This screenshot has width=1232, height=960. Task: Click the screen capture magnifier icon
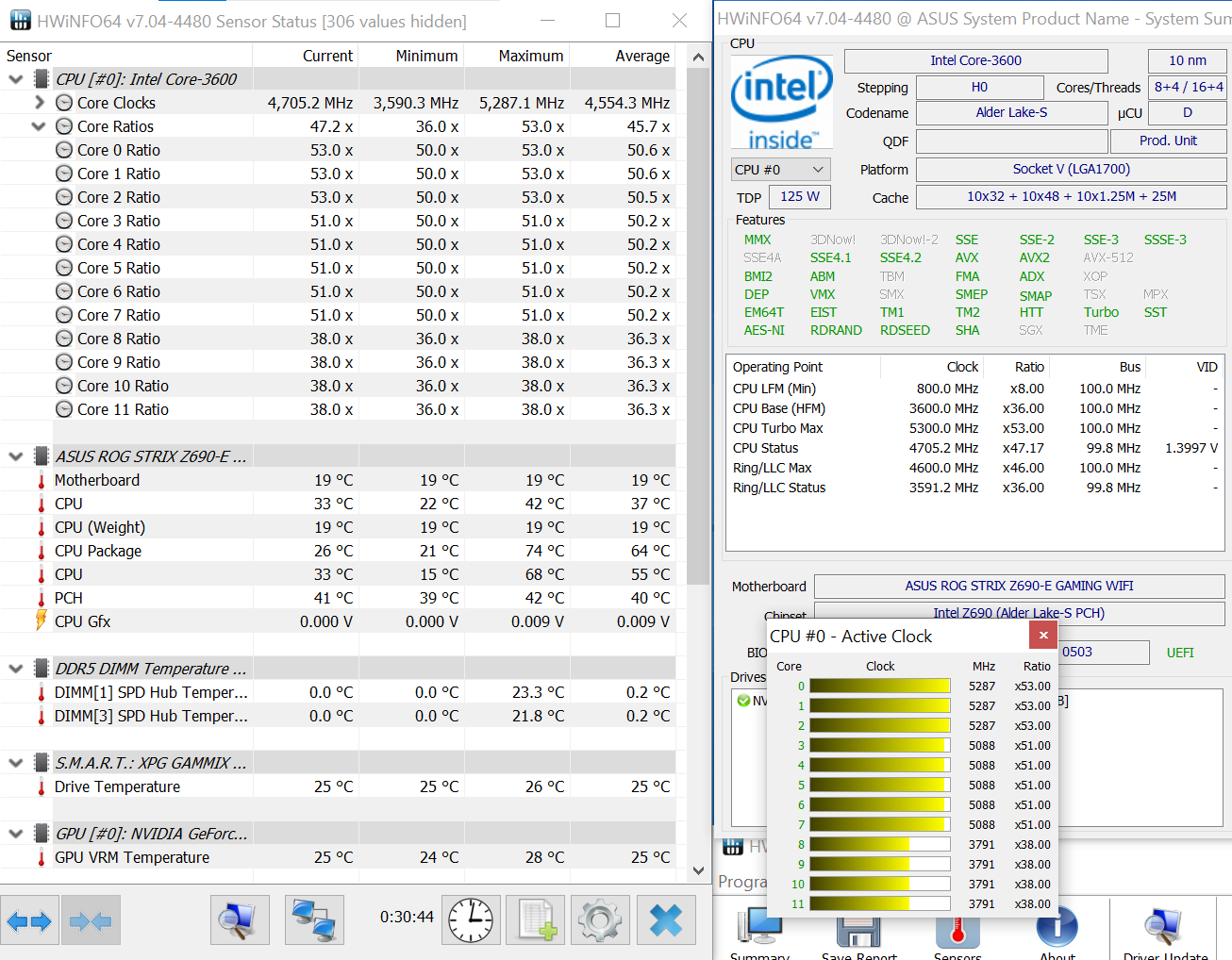click(240, 919)
